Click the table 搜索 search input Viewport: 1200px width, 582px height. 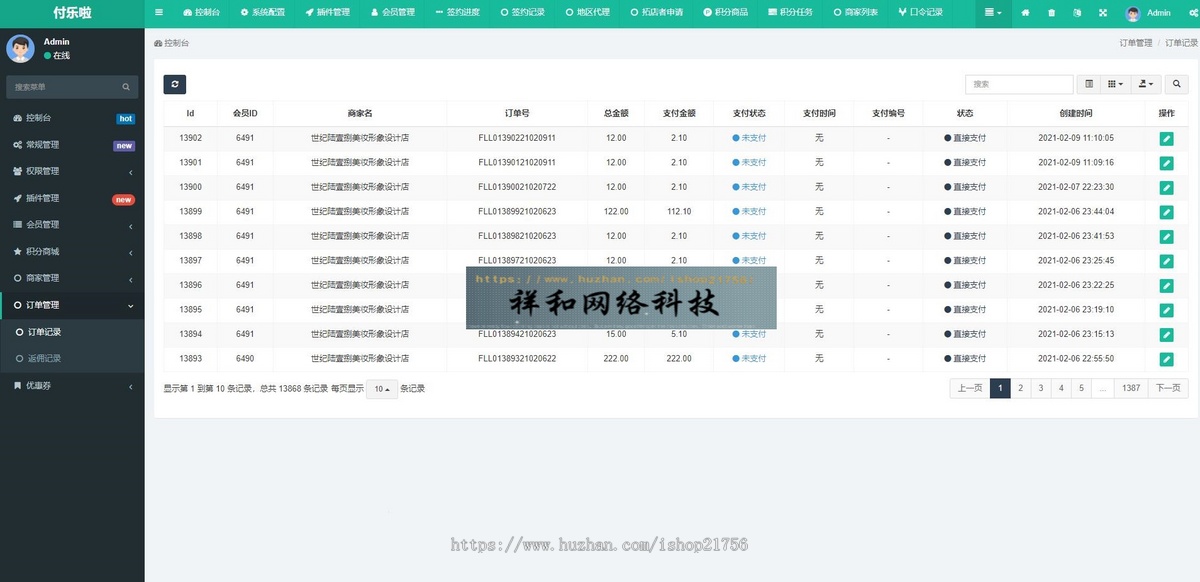pyautogui.click(x=1019, y=84)
